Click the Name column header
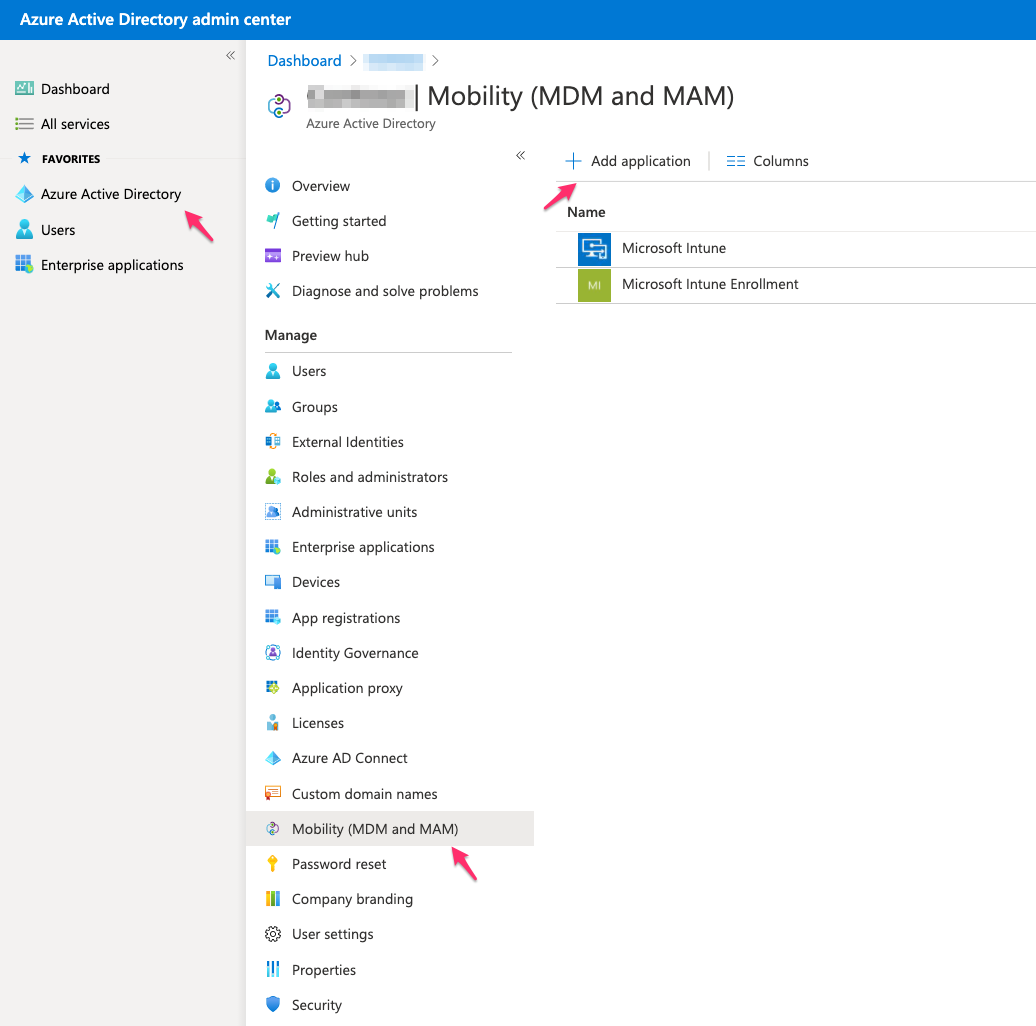This screenshot has width=1036, height=1026. (x=586, y=212)
